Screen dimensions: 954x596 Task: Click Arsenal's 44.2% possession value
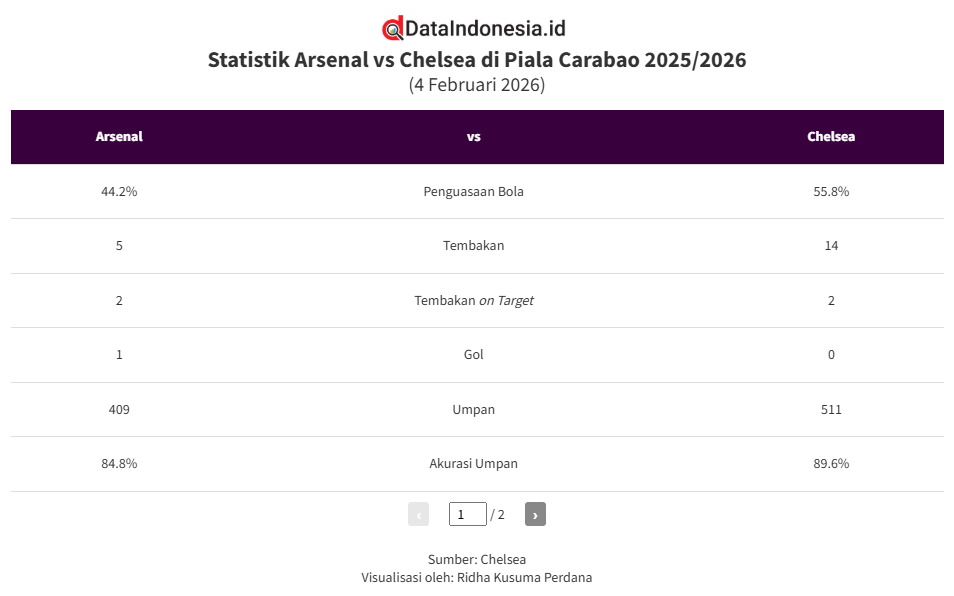coord(119,191)
